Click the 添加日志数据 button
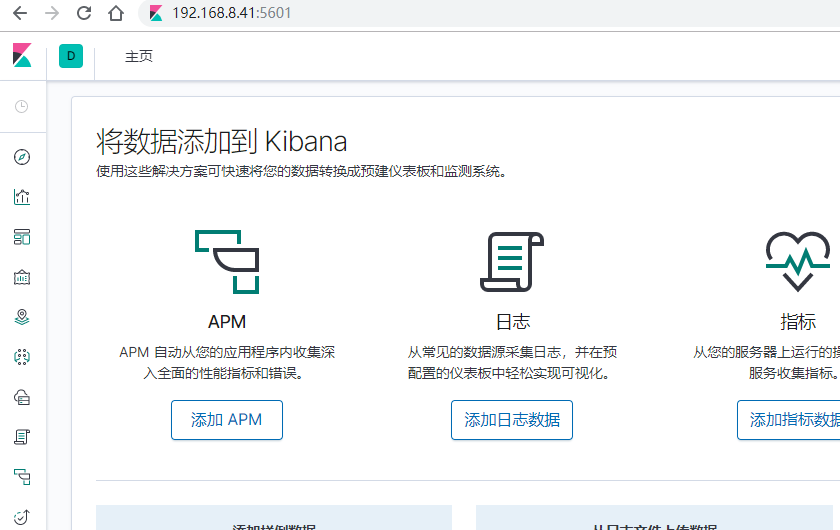This screenshot has height=530, width=840. click(x=512, y=420)
